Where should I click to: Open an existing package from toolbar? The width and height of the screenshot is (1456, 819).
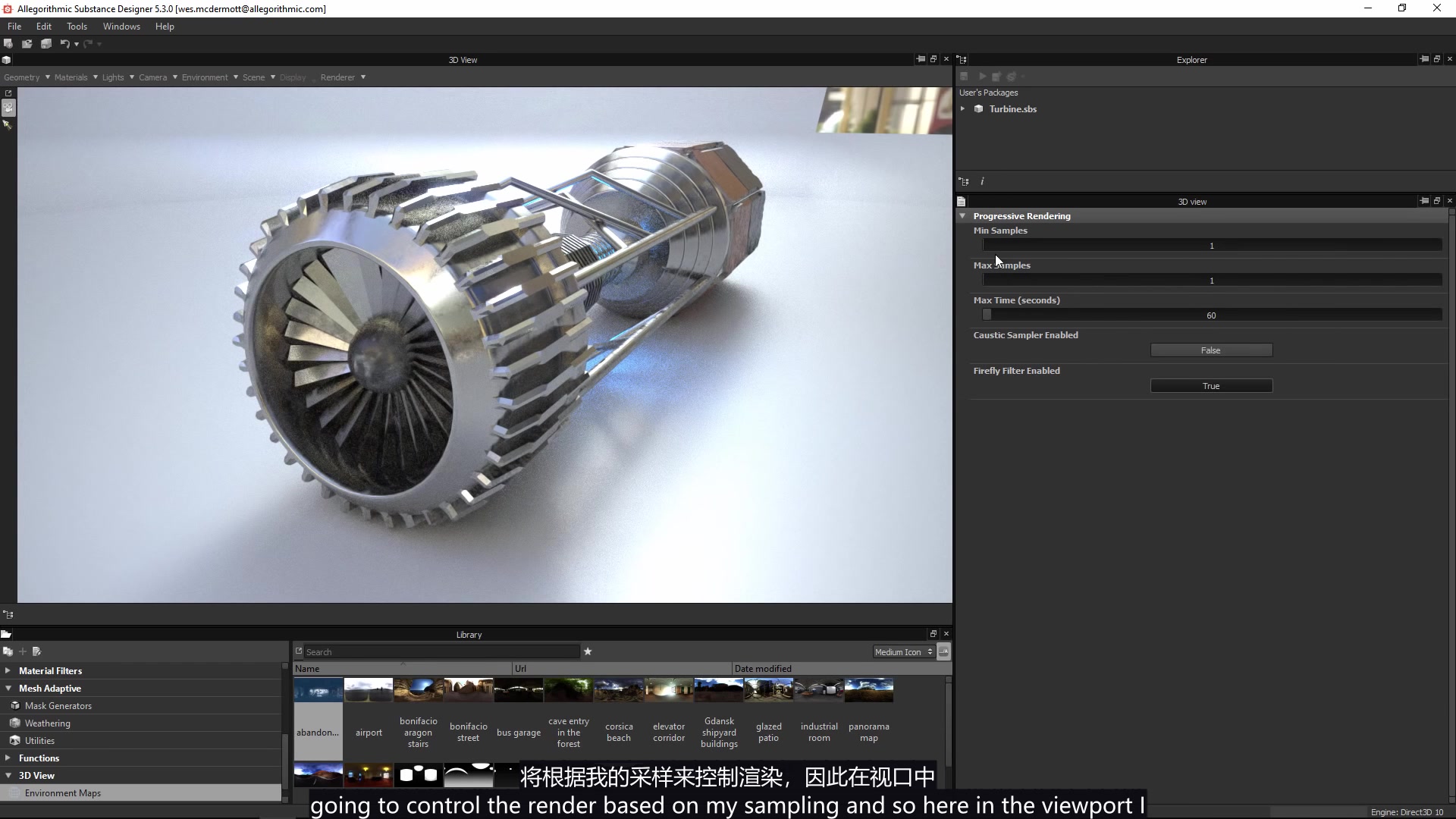pos(27,43)
